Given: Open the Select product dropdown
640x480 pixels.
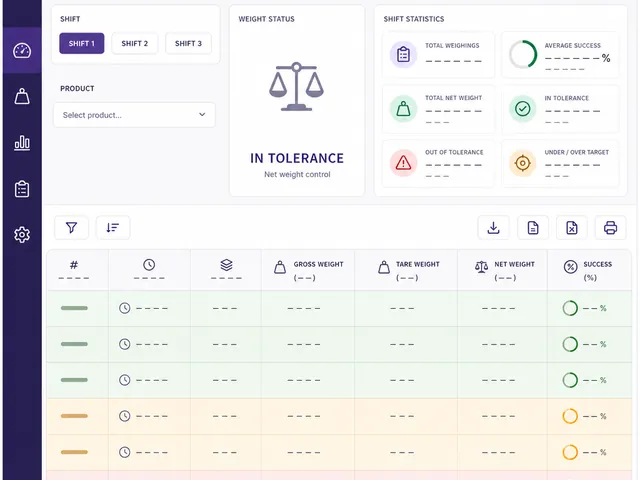Looking at the screenshot, I should point(134,115).
